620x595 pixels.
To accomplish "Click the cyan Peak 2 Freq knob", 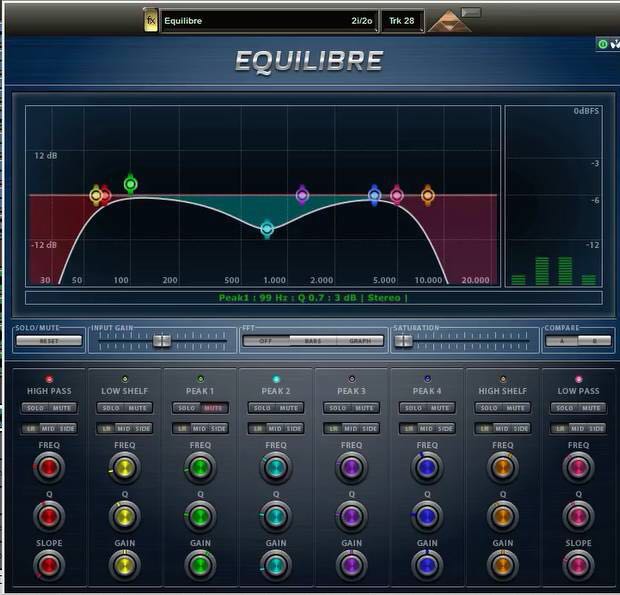I will tap(276, 468).
